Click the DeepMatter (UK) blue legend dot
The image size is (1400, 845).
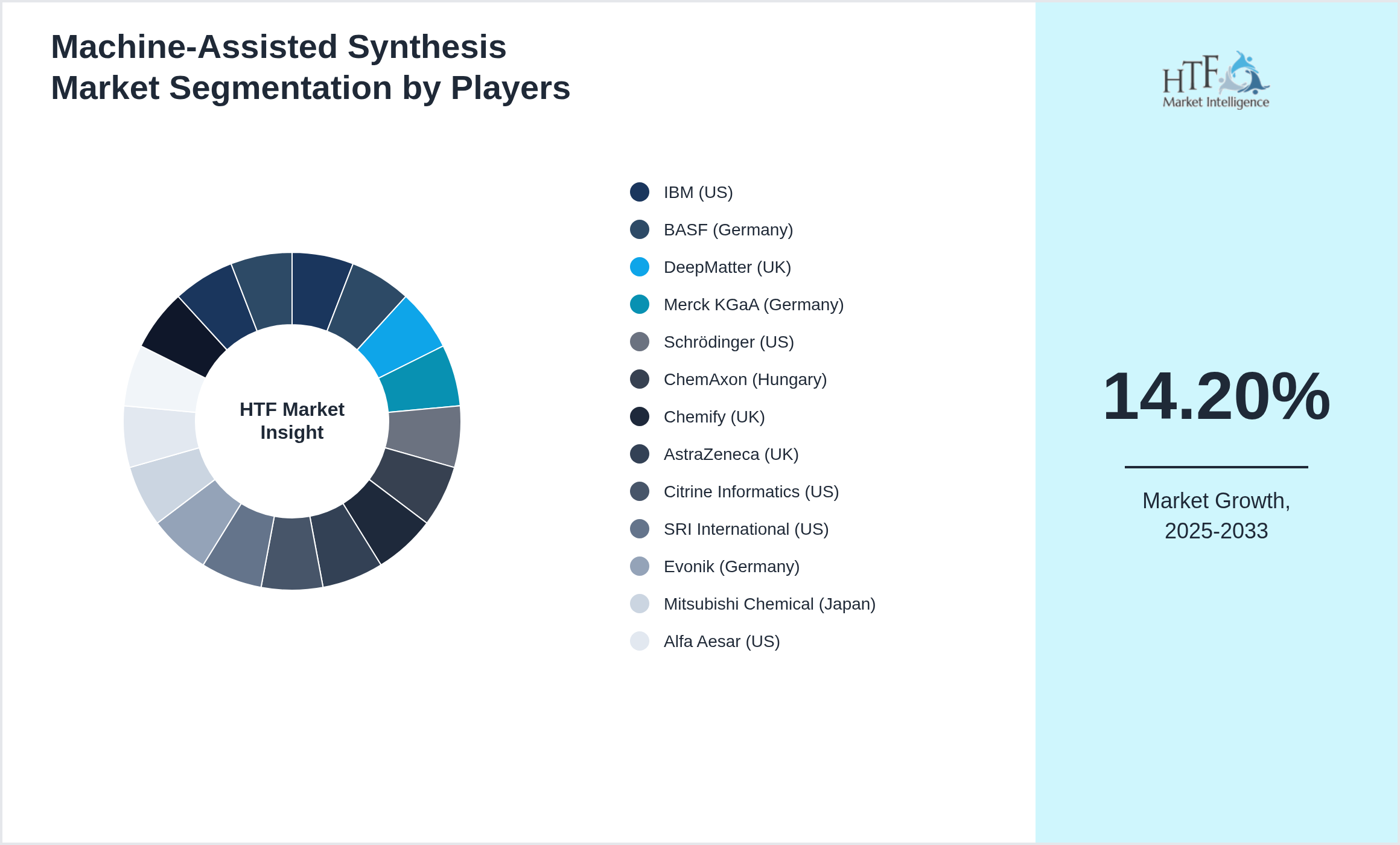tap(638, 267)
